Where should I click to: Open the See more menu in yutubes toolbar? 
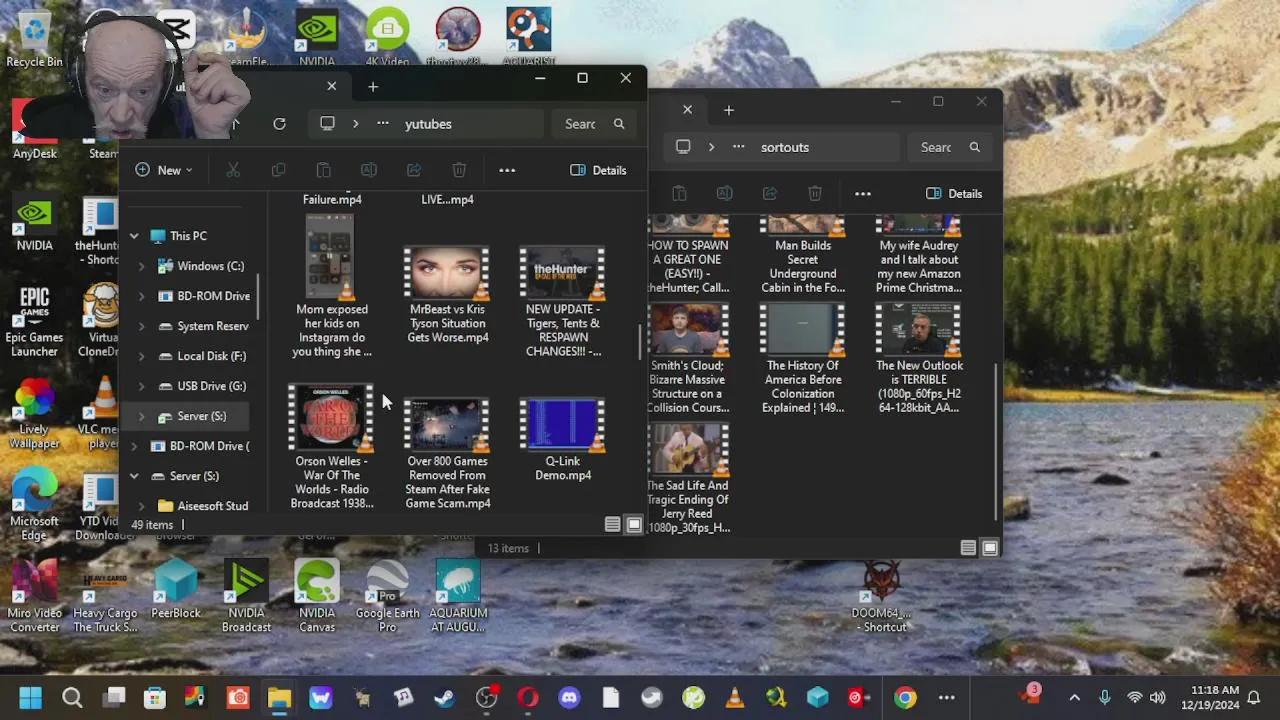tap(507, 170)
